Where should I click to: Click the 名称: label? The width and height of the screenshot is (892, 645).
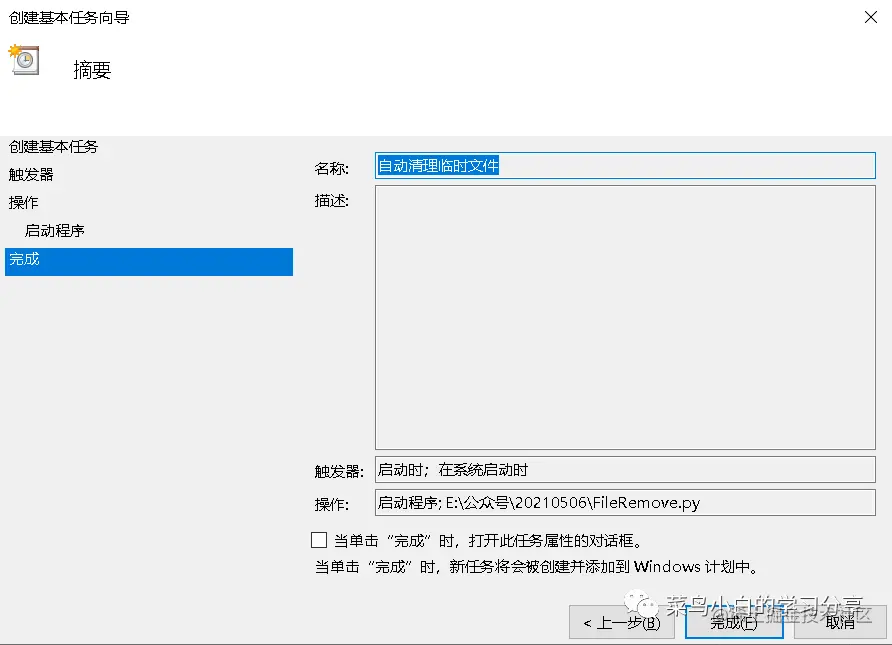(332, 168)
